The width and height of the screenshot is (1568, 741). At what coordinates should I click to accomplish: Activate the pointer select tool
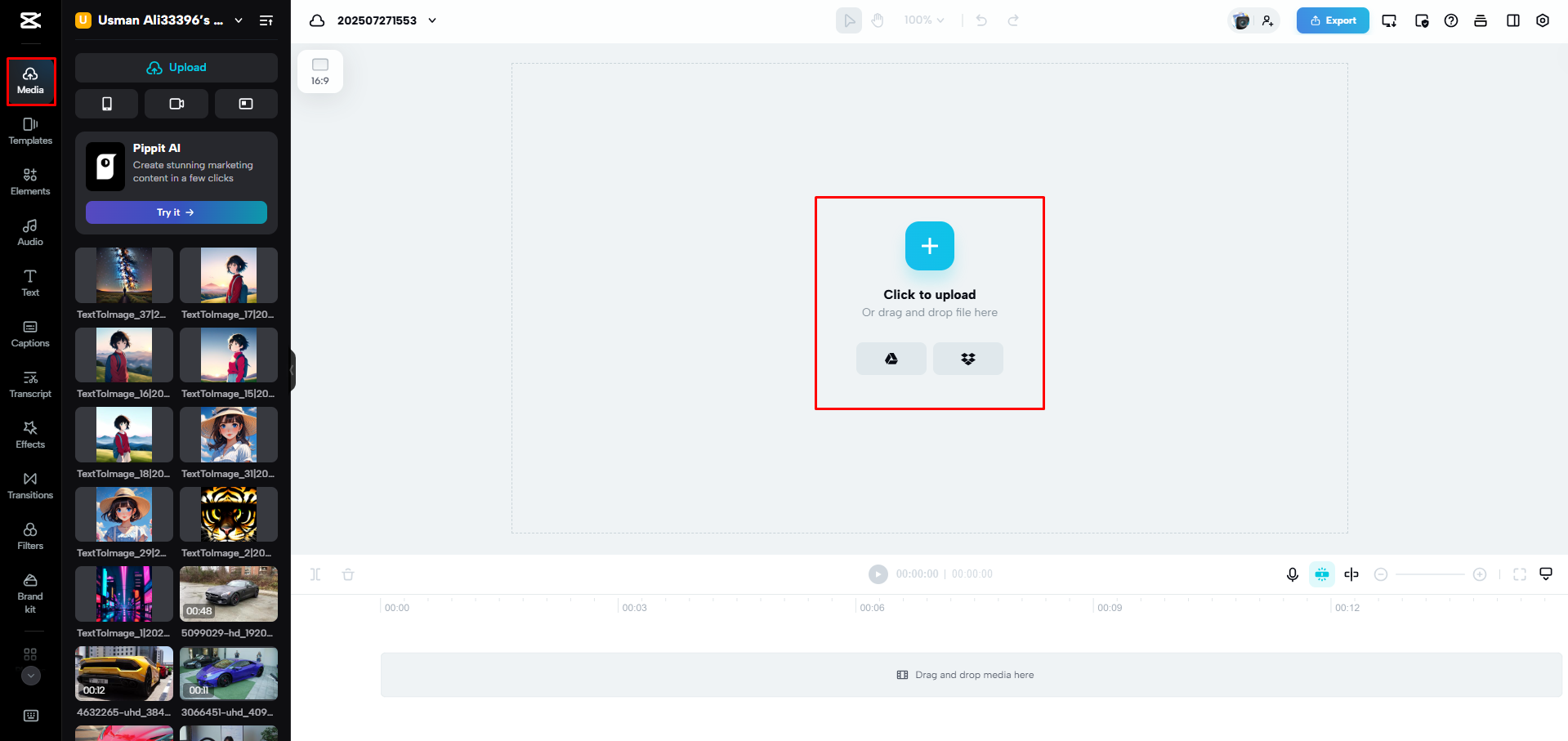click(x=849, y=20)
